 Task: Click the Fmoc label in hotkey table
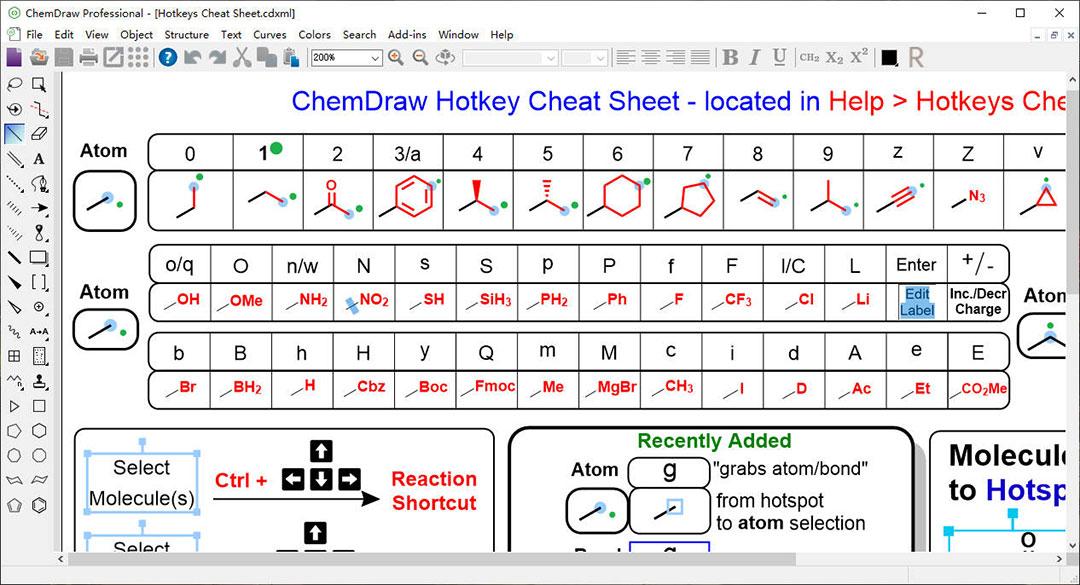495,387
